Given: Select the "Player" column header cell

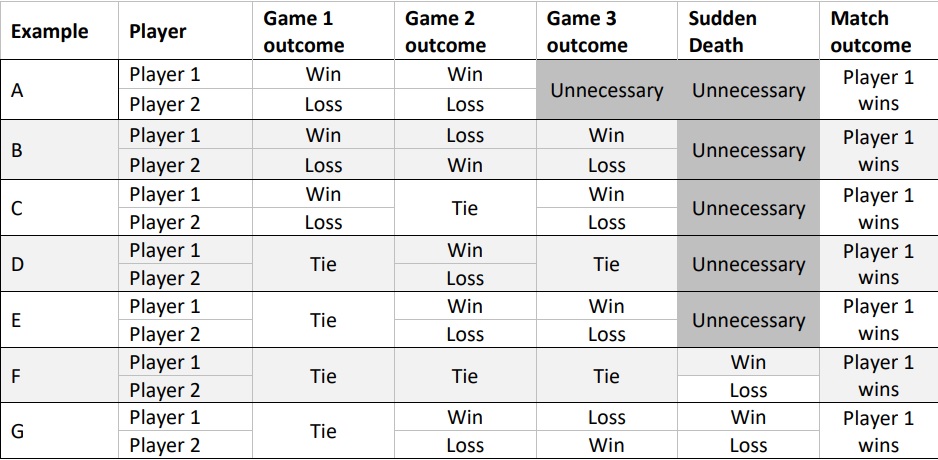Looking at the screenshot, I should click(x=158, y=31).
